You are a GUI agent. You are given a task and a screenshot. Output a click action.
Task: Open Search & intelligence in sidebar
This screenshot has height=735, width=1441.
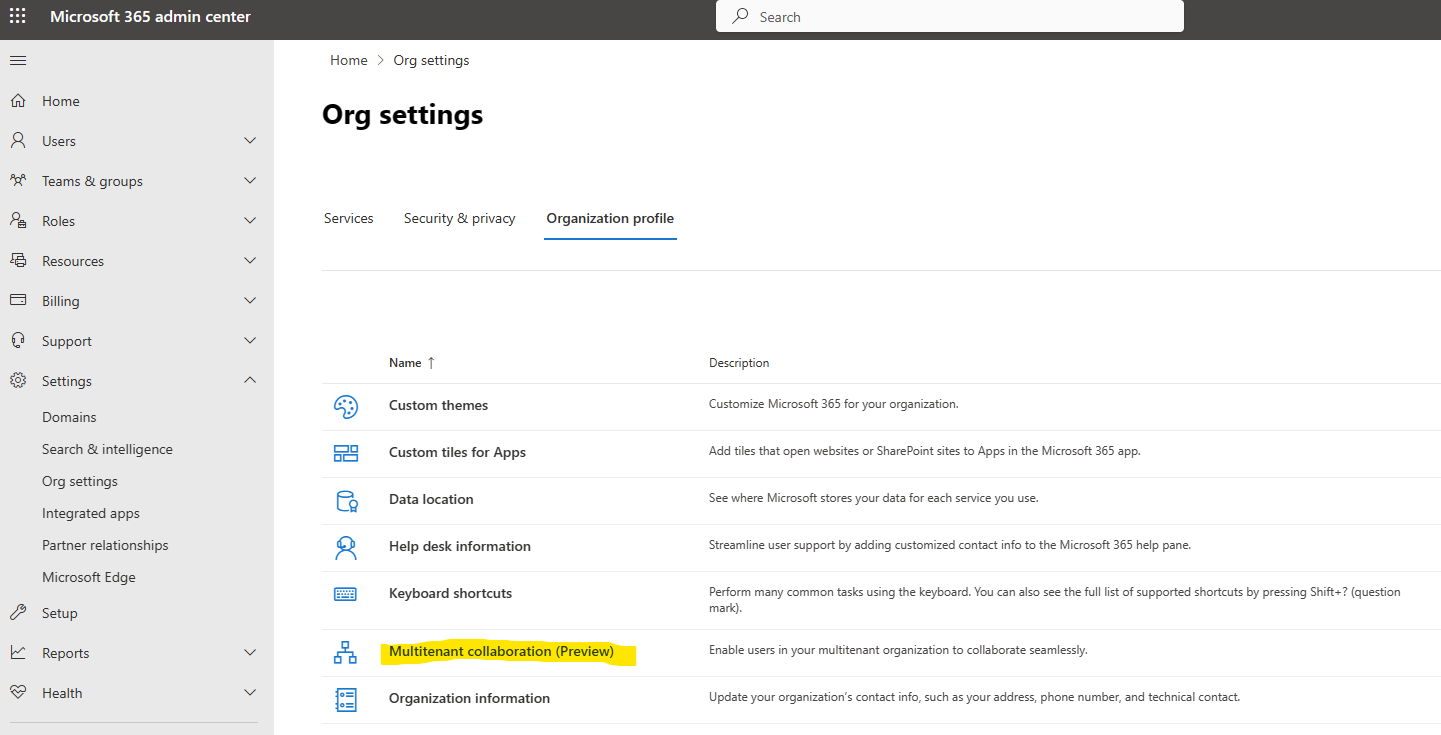coord(107,449)
